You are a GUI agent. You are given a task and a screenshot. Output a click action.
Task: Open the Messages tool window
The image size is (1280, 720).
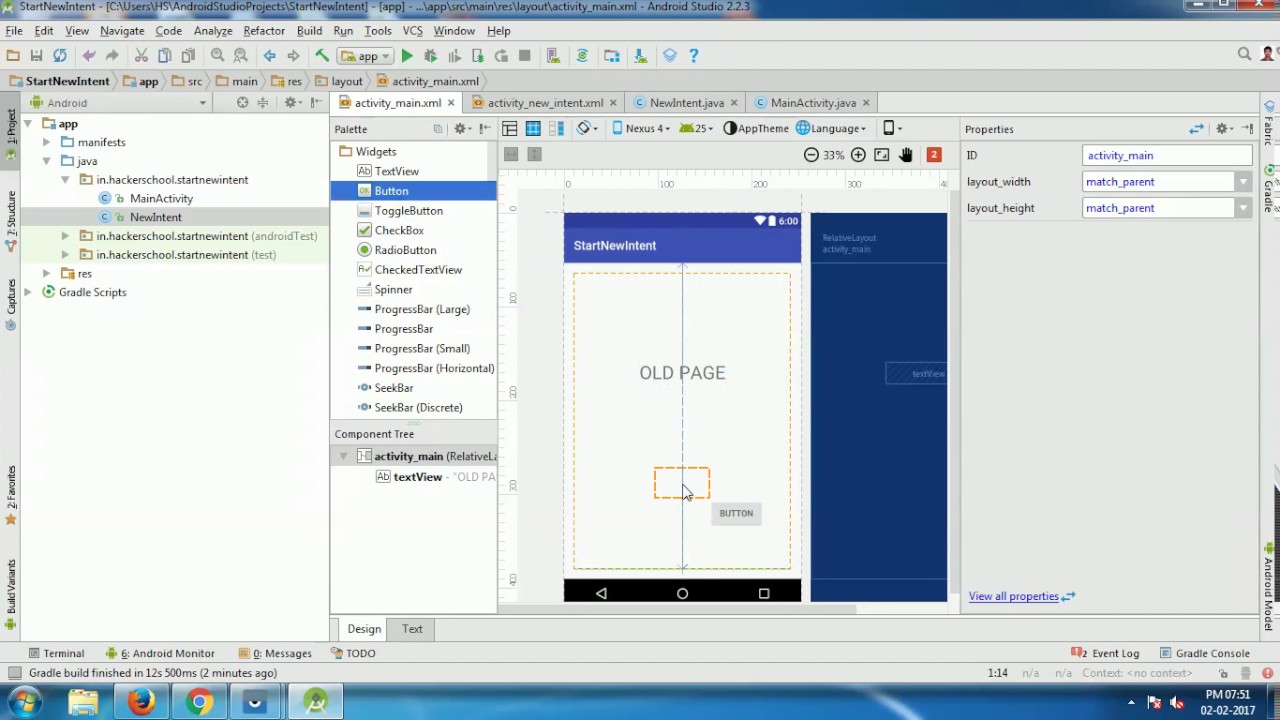pos(274,654)
